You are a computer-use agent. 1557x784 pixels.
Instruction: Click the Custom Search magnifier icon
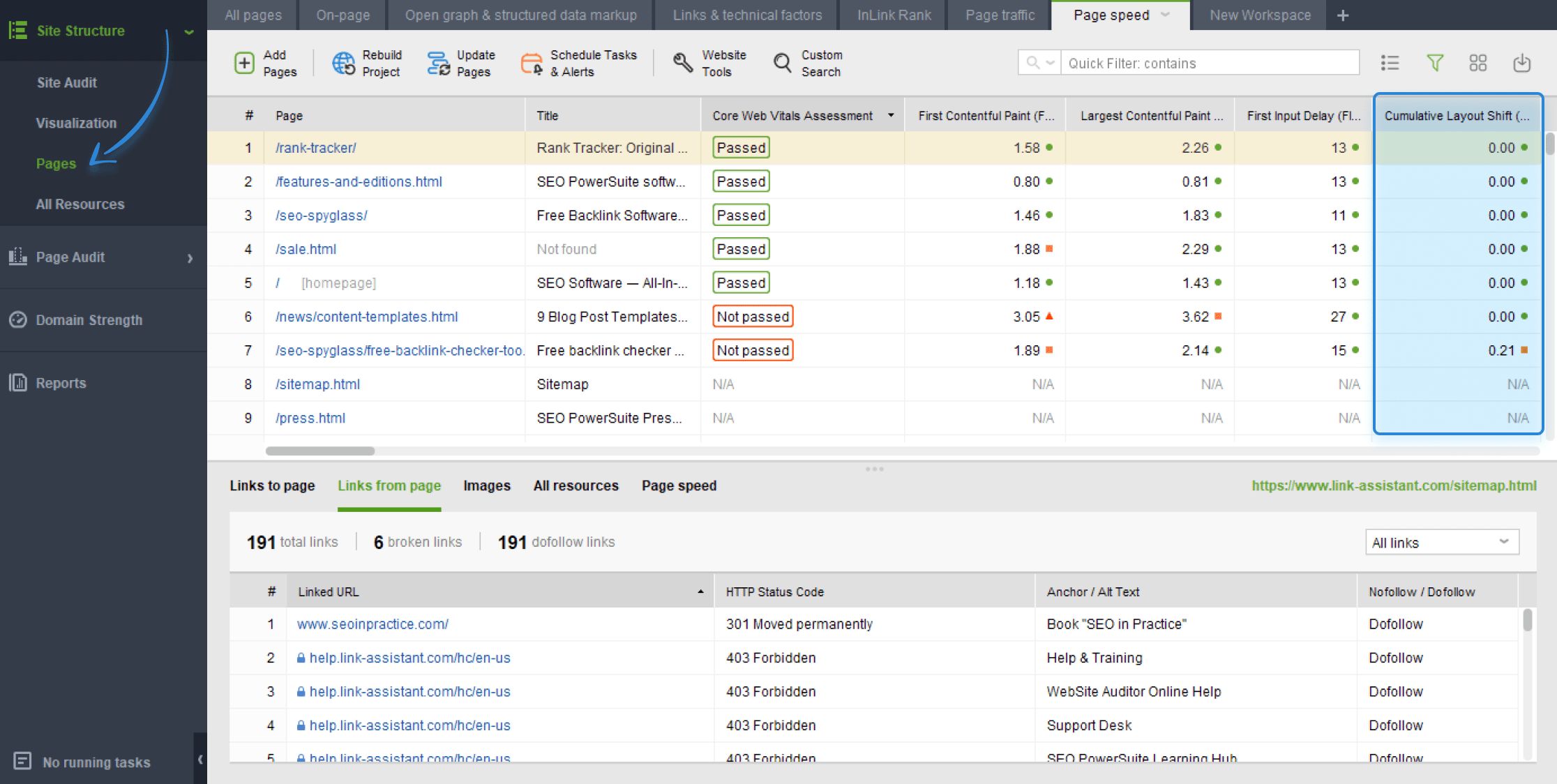point(783,63)
